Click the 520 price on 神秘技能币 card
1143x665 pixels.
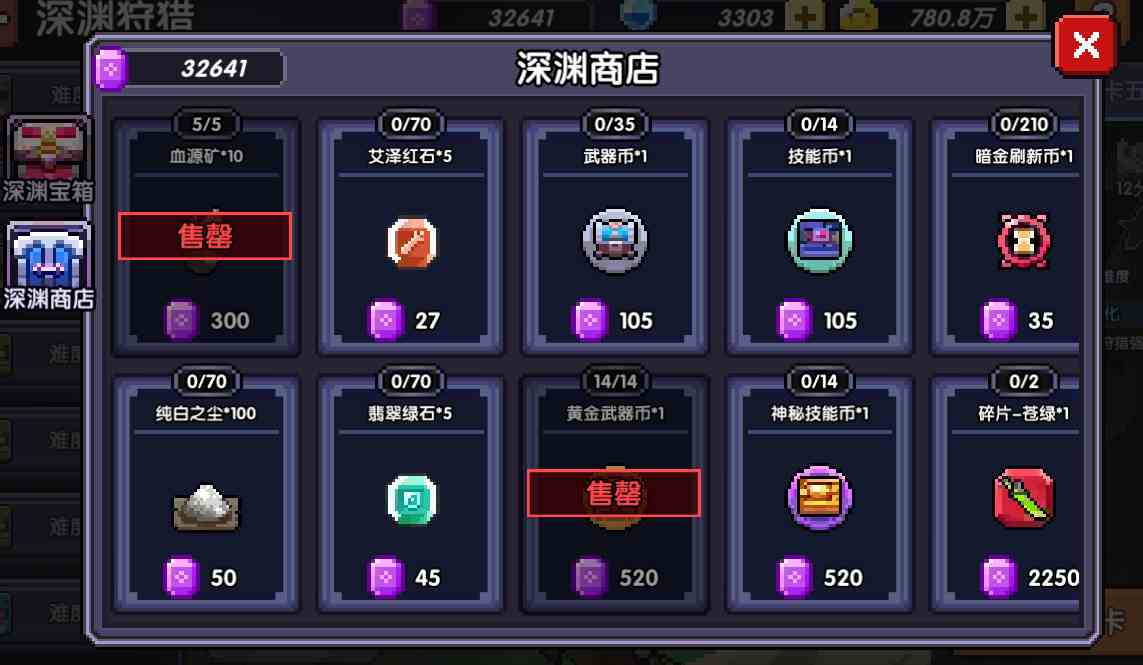843,578
